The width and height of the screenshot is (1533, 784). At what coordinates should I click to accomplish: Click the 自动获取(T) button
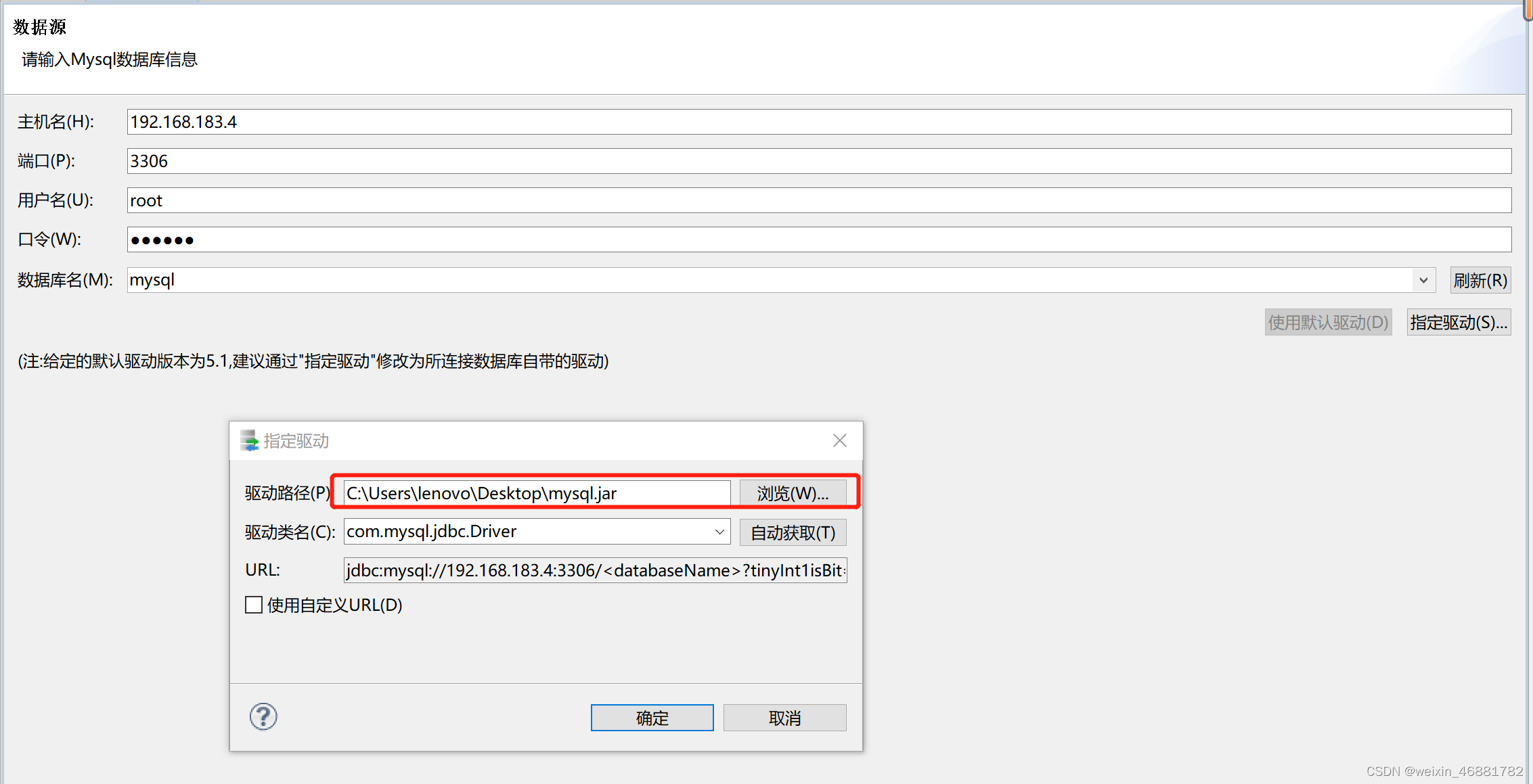tap(792, 532)
